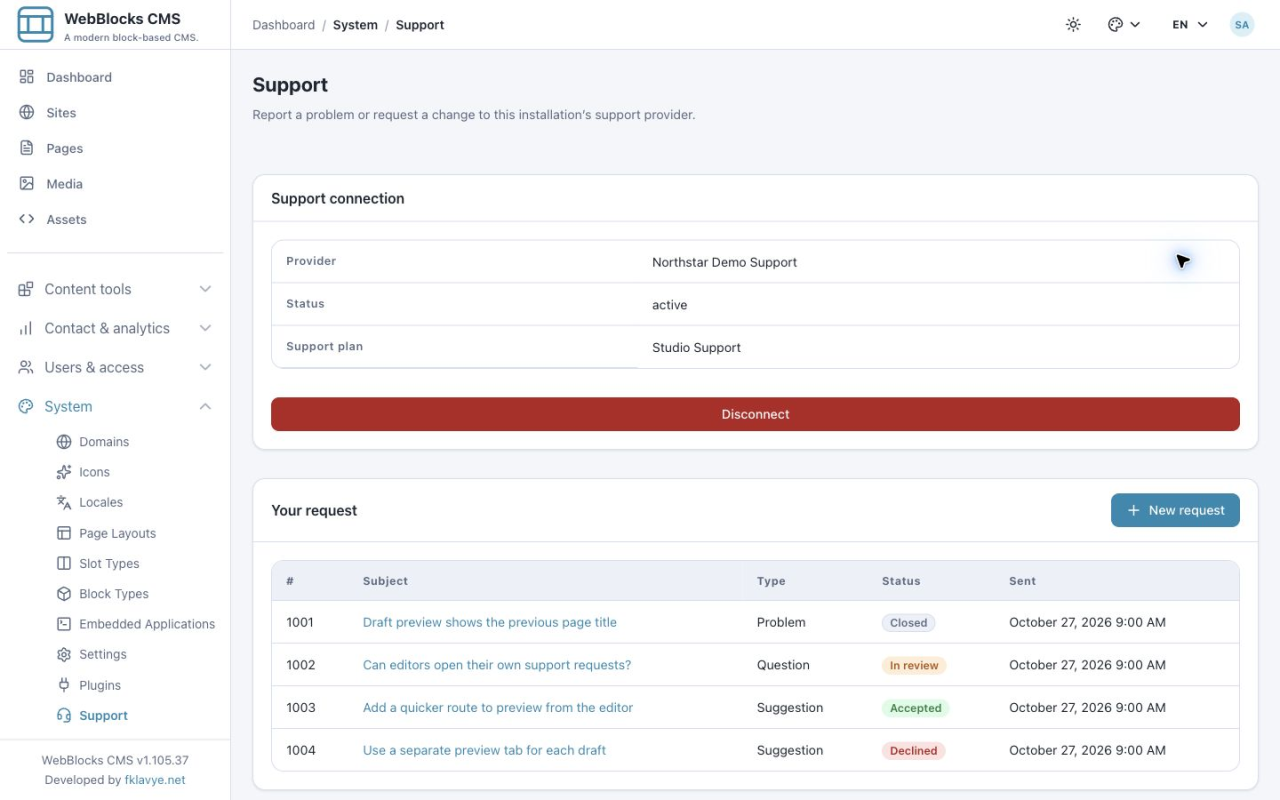The image size is (1280, 800).
Task: Click the In review status badge
Action: [x=914, y=665]
